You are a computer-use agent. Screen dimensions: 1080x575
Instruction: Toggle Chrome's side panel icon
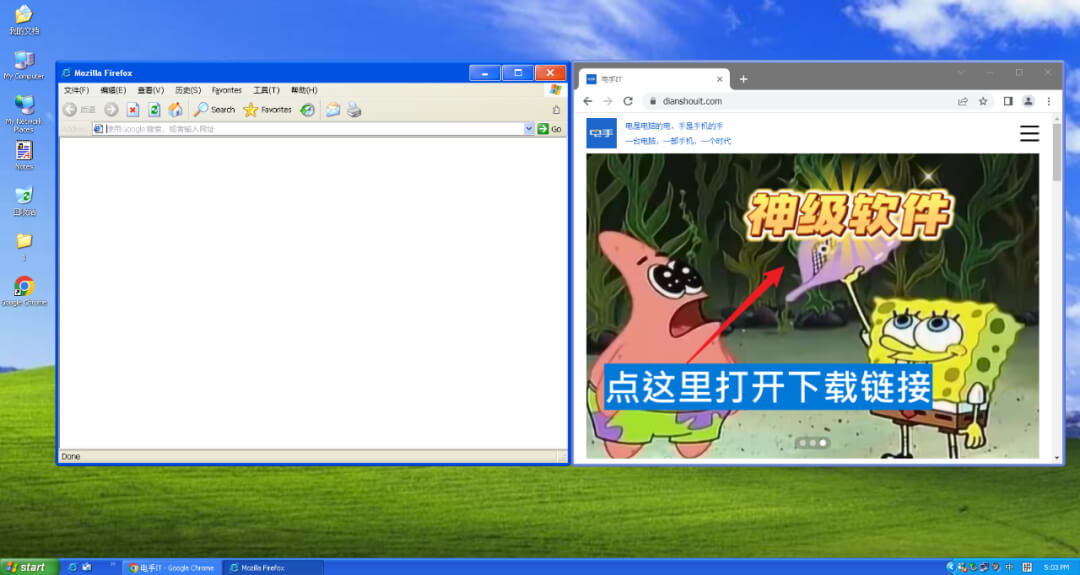tap(1008, 101)
